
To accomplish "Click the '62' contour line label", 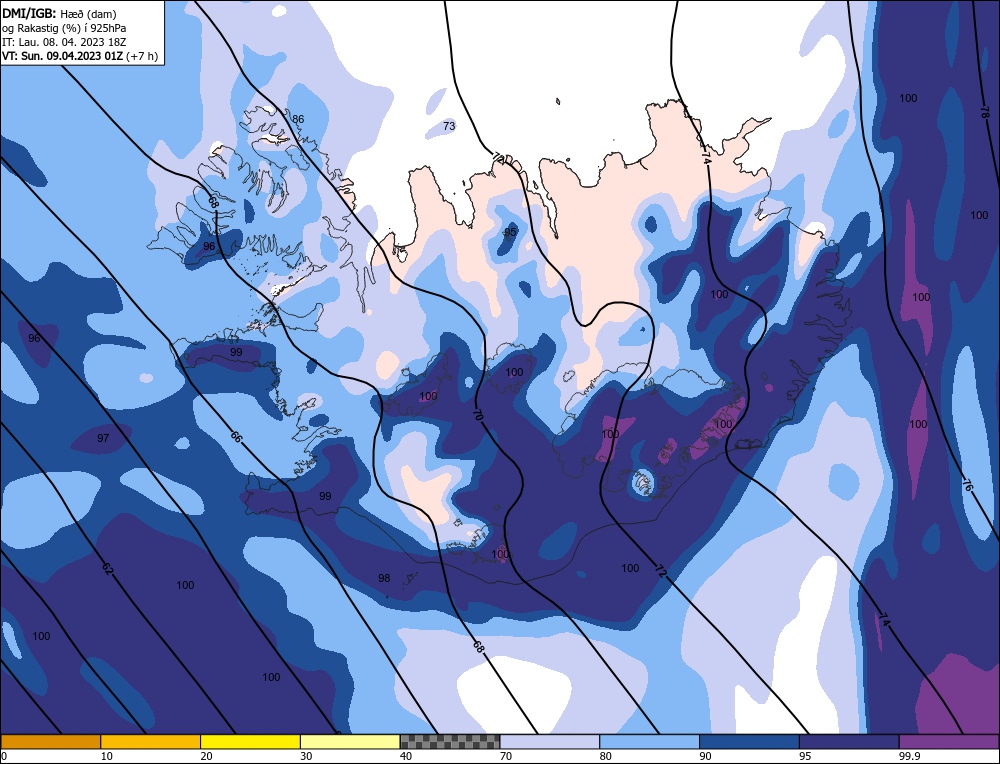I will [107, 569].
